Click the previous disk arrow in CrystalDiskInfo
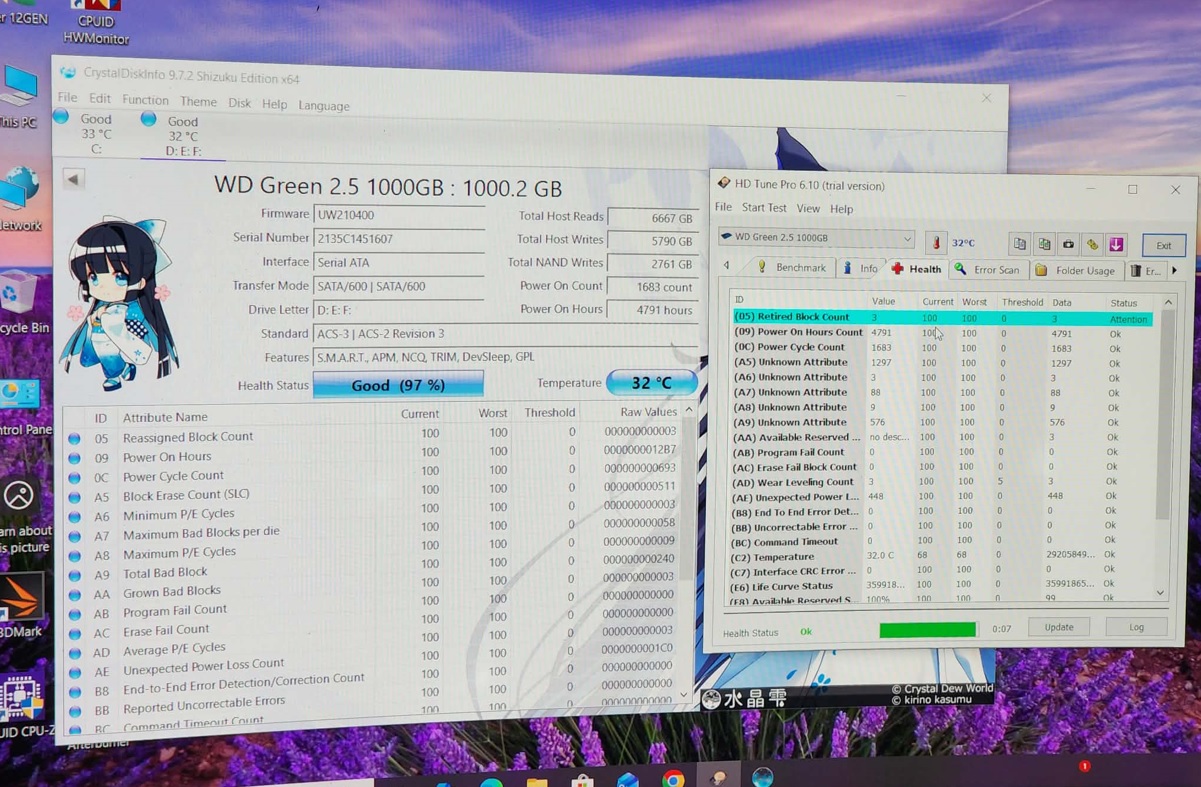This screenshot has width=1201, height=787. pyautogui.click(x=73, y=179)
